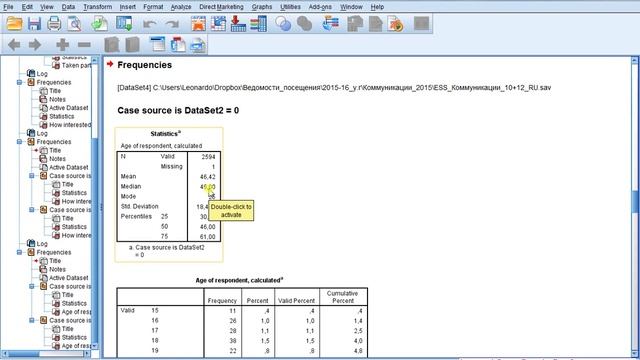The width and height of the screenshot is (640, 360).
Task: Click the blue arrow with colored bars icon
Action: tap(330, 24)
